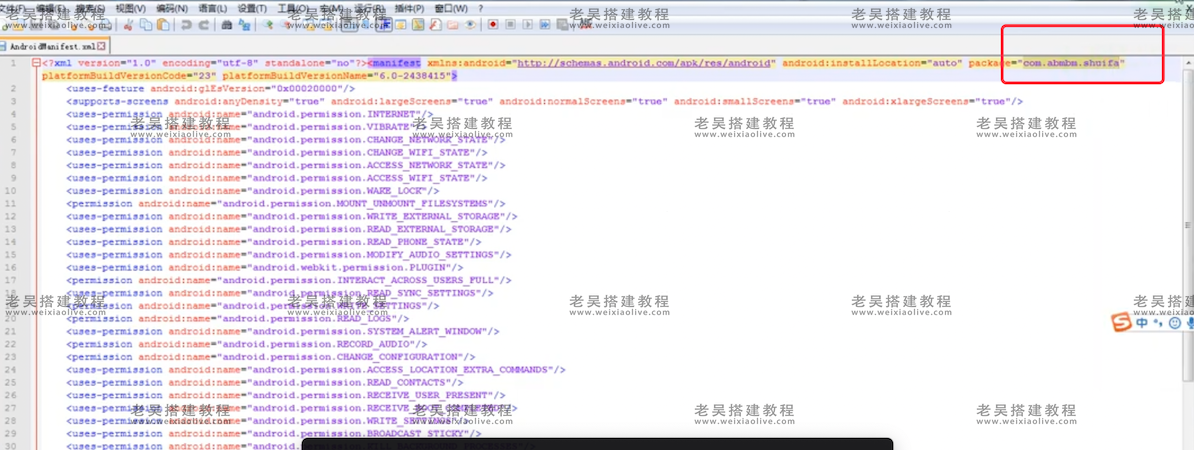Viewport: 1194px width, 450px height.
Task: Open the 视图(V) menu
Action: coord(130,8)
